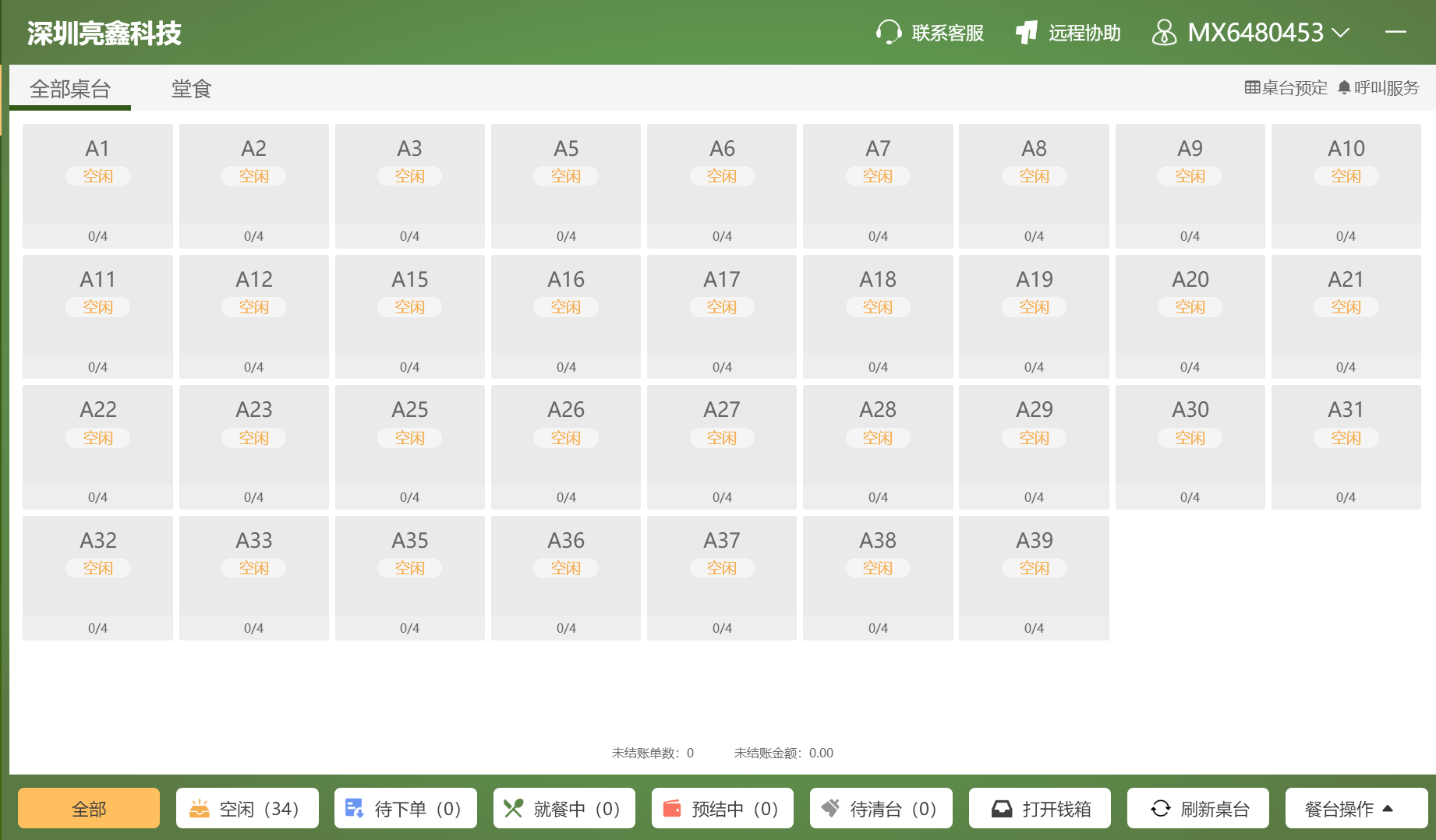Expand the MX6480453 account dropdown arrow
This screenshot has width=1436, height=840.
1341,33
